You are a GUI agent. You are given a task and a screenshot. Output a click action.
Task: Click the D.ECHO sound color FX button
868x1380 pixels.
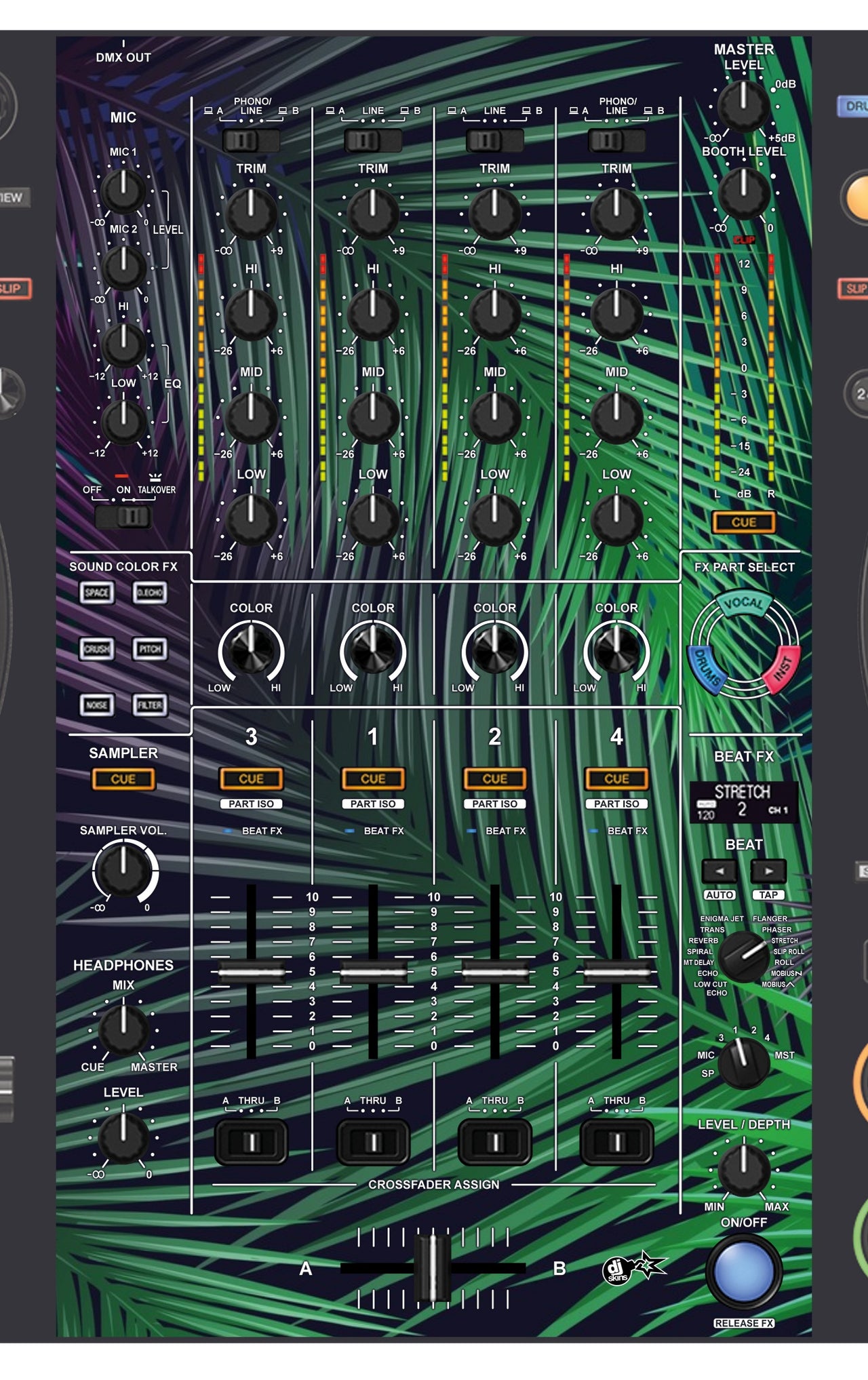pos(150,593)
